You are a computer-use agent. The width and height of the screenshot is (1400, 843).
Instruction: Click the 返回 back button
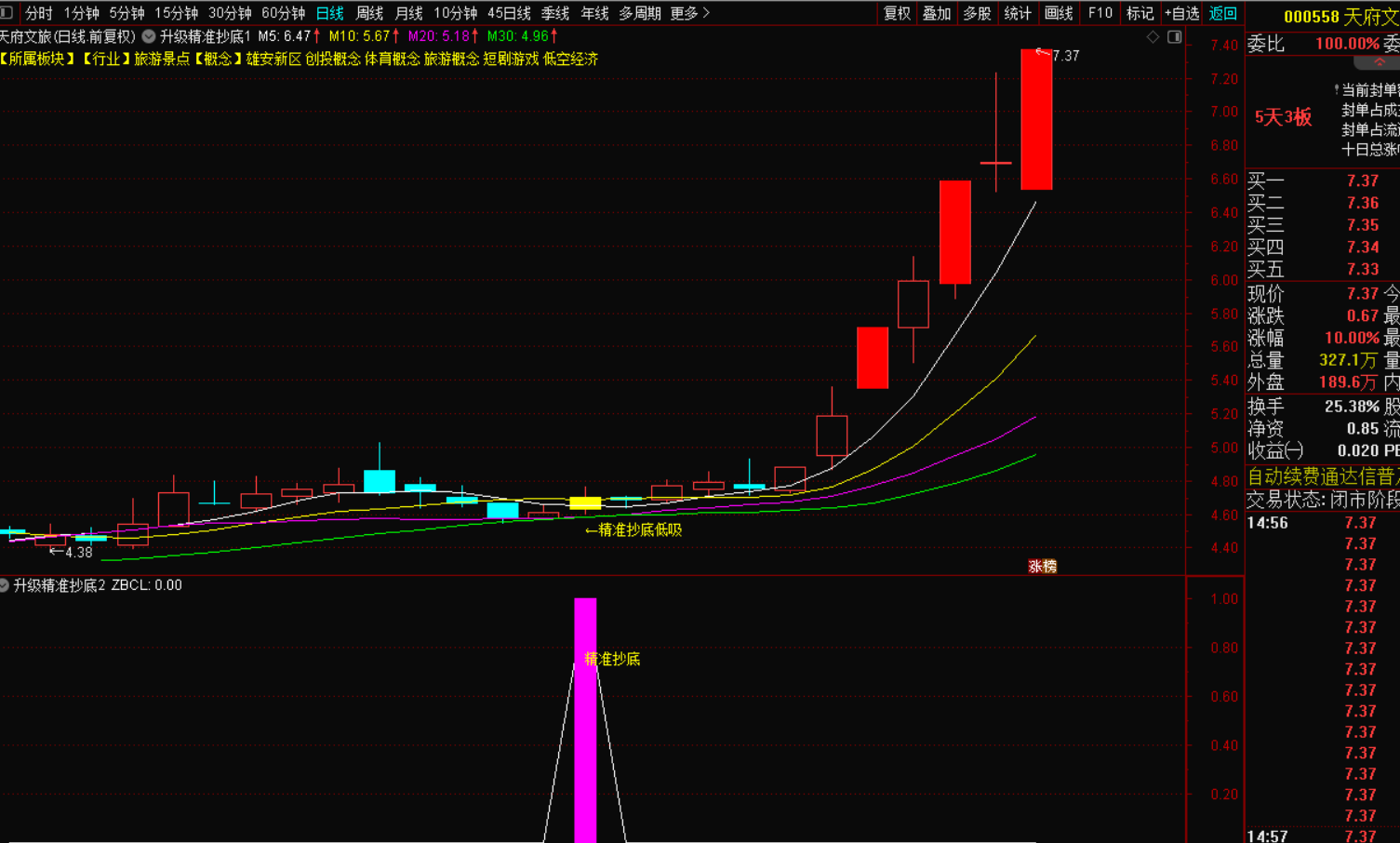coord(1222,13)
